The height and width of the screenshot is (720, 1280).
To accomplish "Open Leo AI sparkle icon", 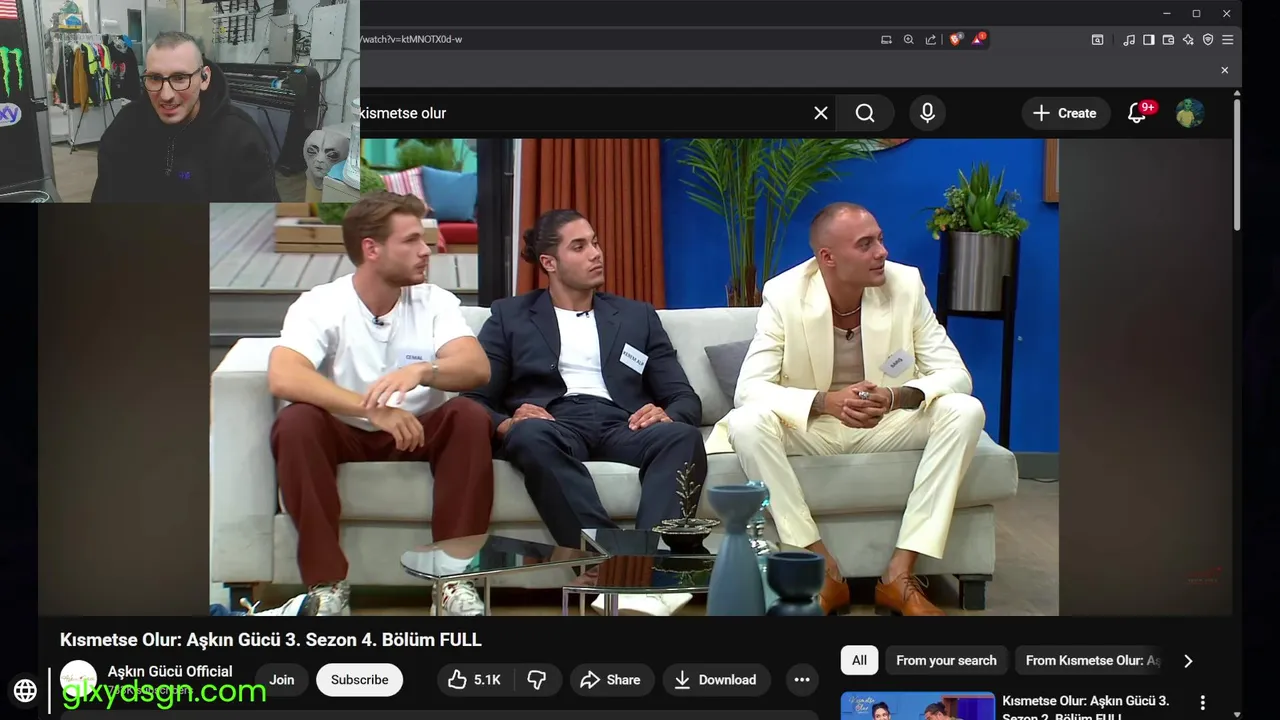I will pos(1188,39).
